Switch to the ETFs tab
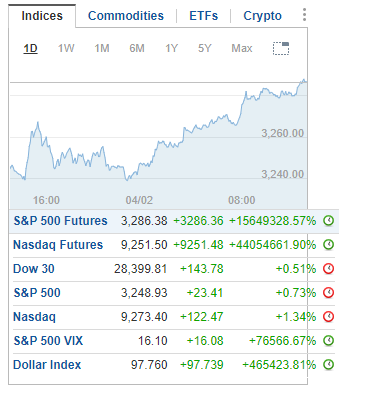The height and width of the screenshot is (395, 366). pyautogui.click(x=203, y=16)
